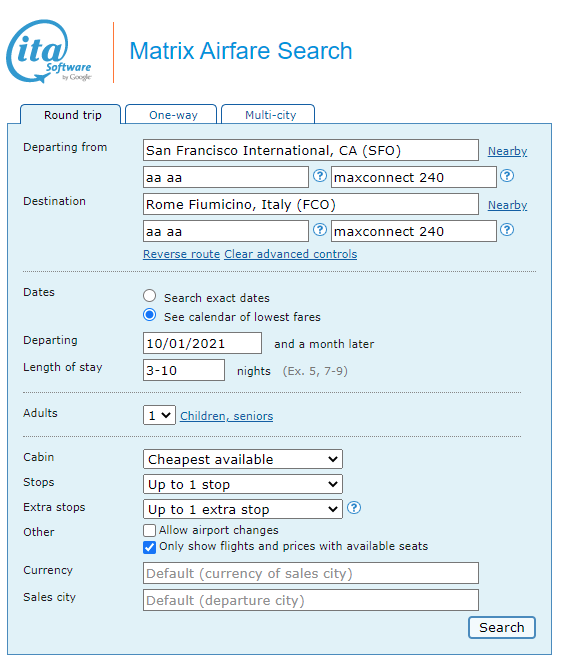Screen dimensions: 570x661
Task: Enable Allow airport changes checkbox
Action: point(149,530)
